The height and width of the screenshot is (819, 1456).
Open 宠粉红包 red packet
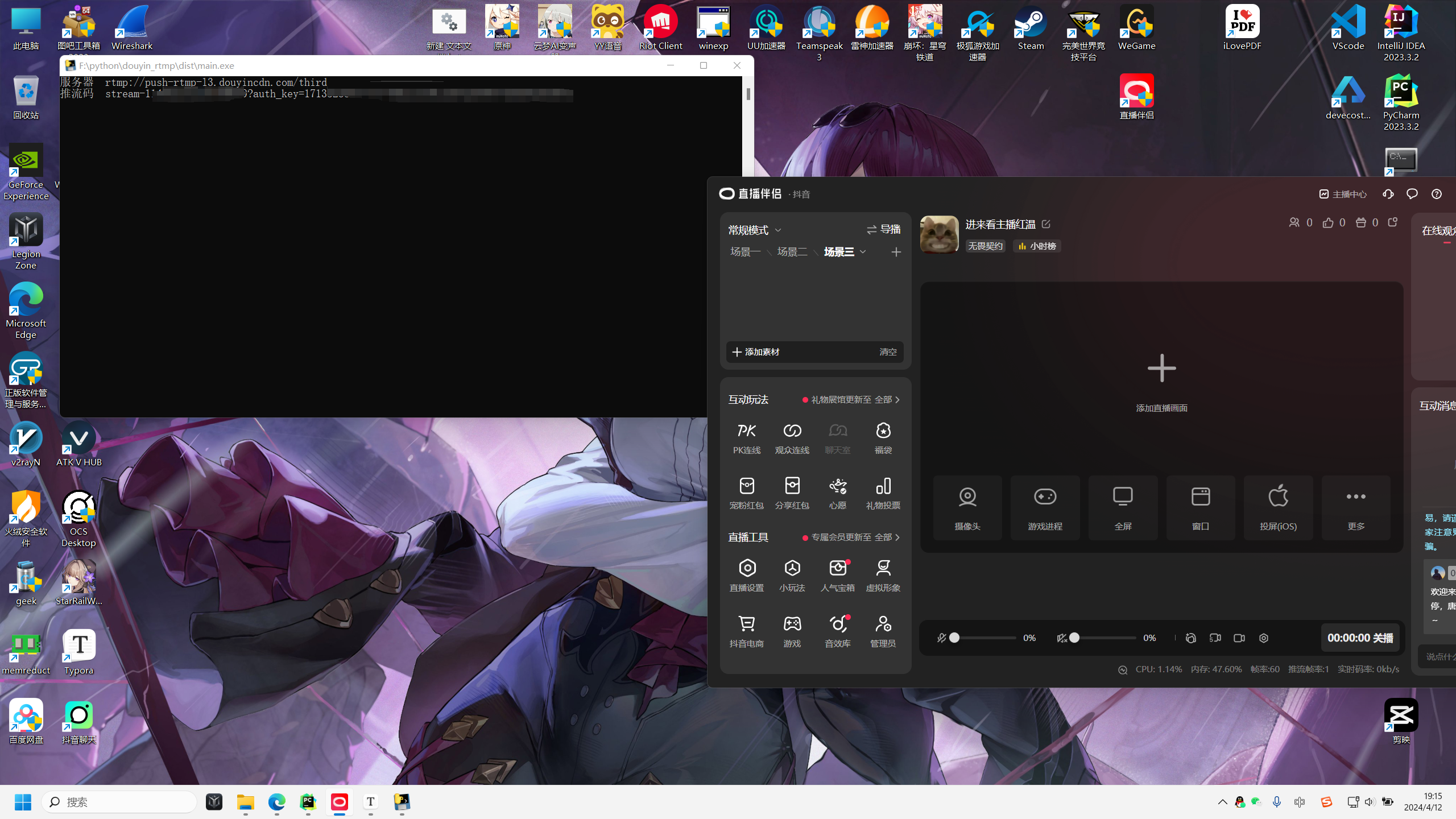[746, 493]
